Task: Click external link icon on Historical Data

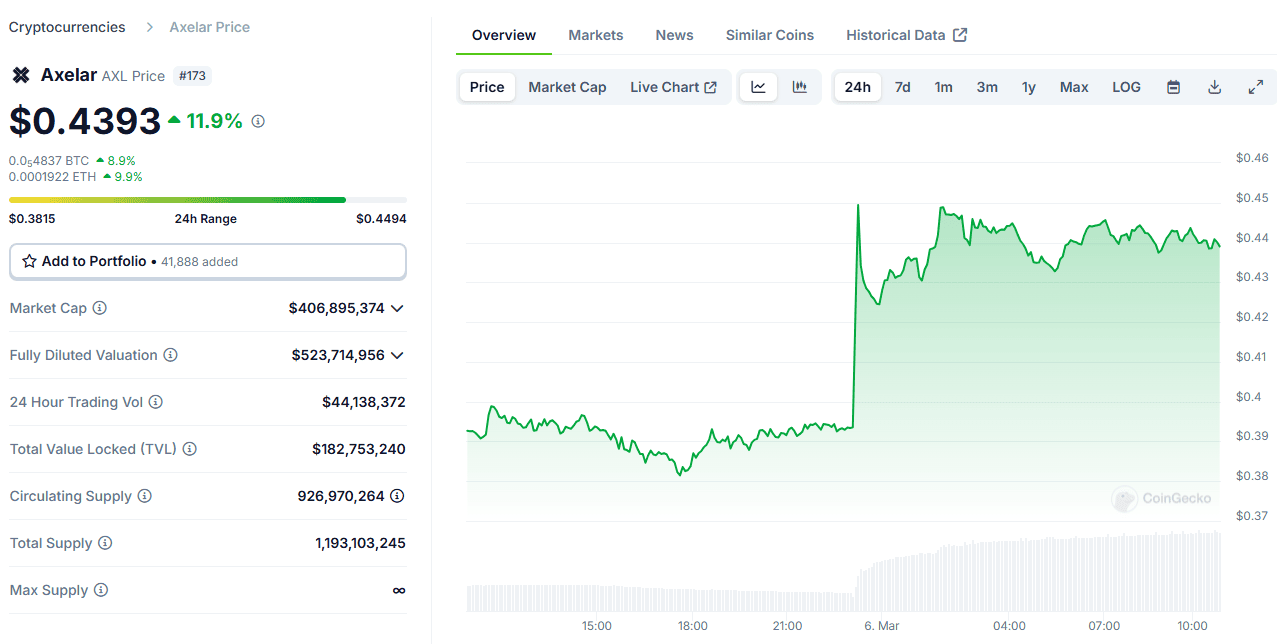Action: (x=960, y=35)
